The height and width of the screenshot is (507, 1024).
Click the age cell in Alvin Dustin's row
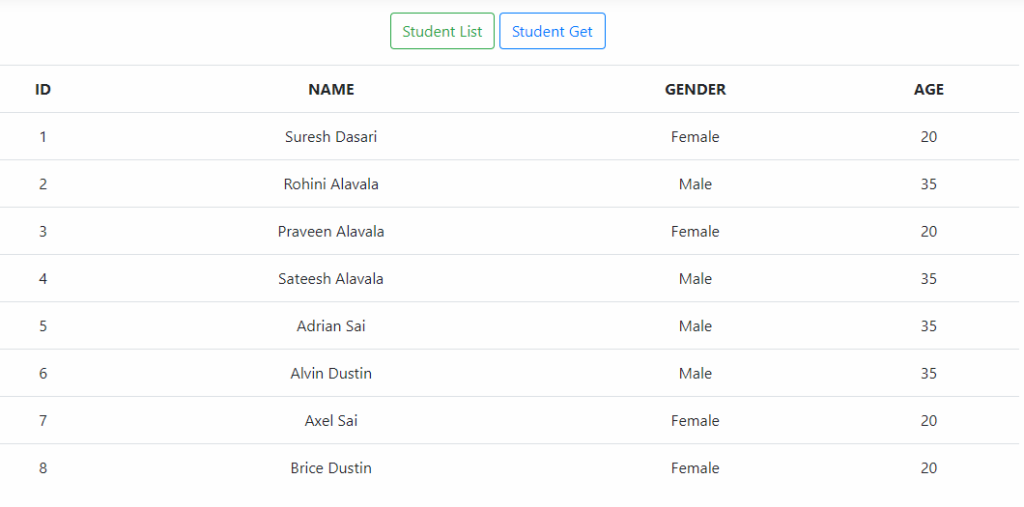928,373
